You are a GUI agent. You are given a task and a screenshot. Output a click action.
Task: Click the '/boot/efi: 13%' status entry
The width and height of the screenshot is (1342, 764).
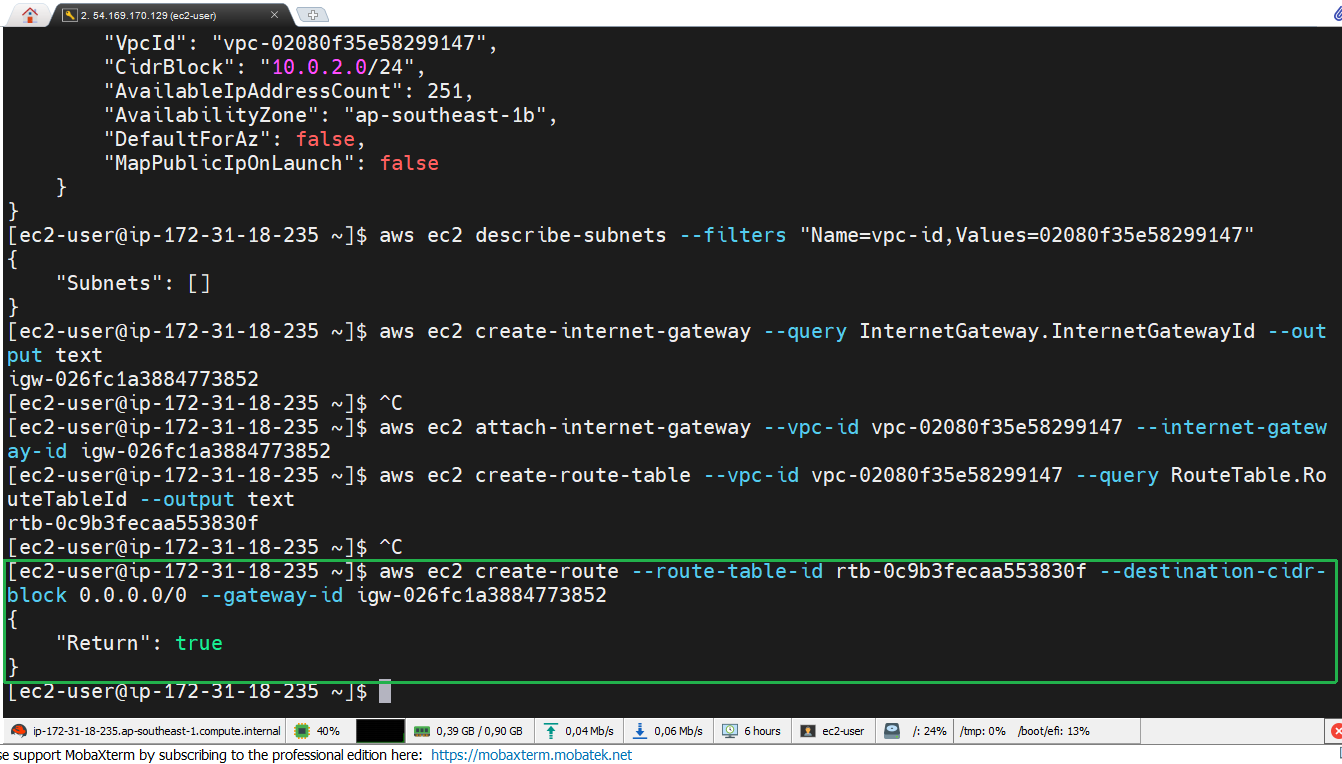tap(1053, 731)
